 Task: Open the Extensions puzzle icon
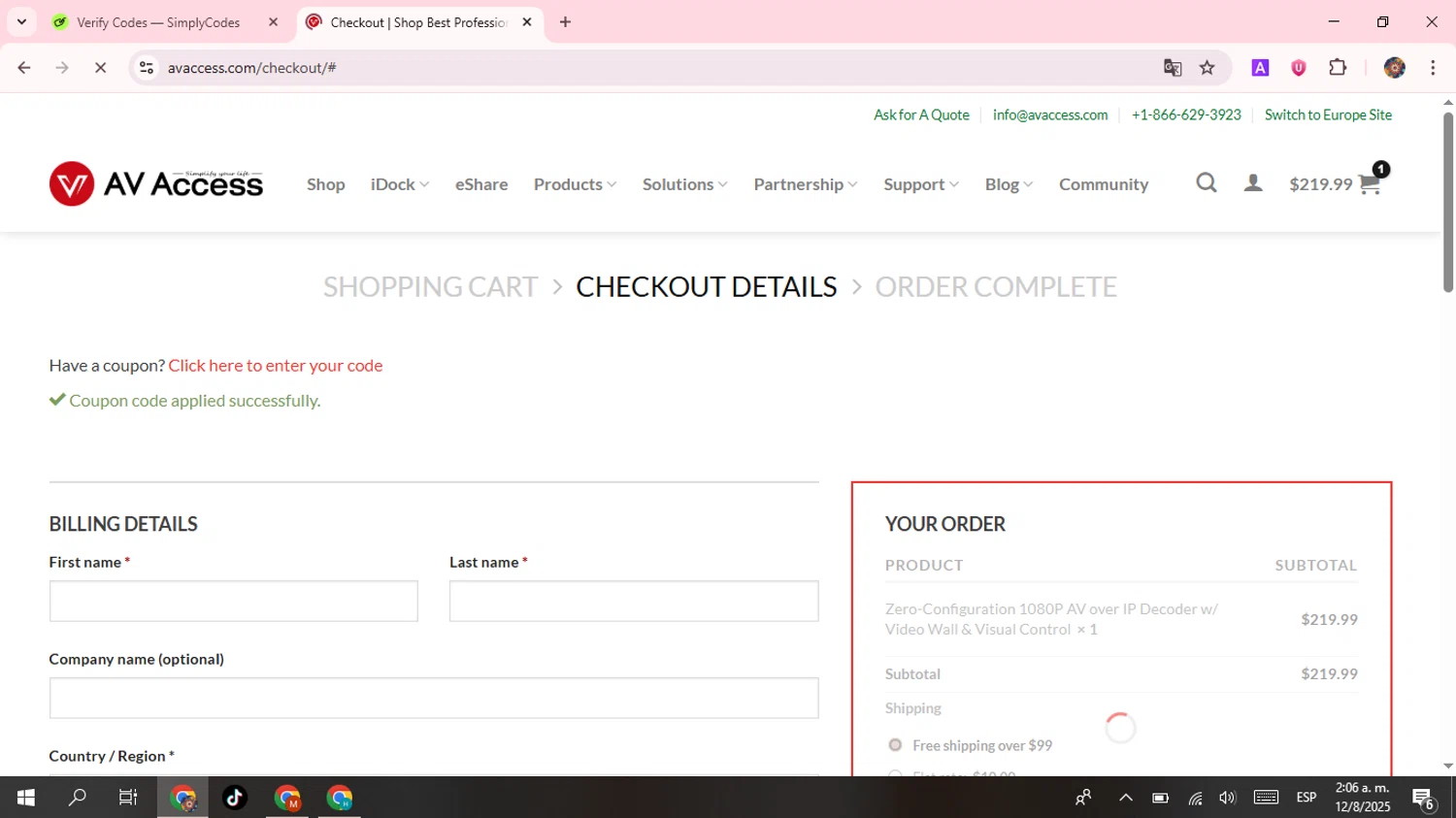[1338, 68]
